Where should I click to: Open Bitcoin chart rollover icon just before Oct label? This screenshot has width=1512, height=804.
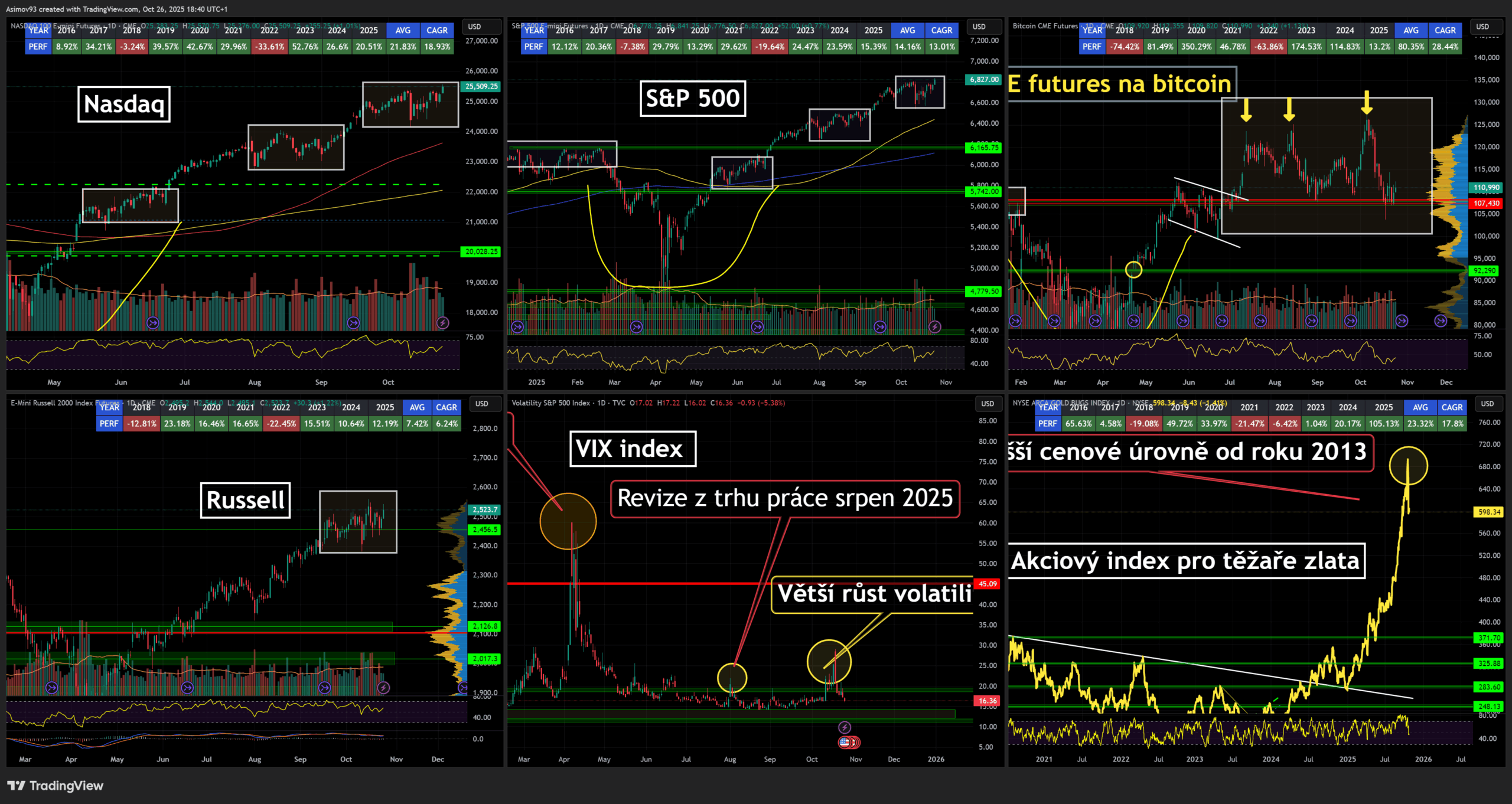1350,321
